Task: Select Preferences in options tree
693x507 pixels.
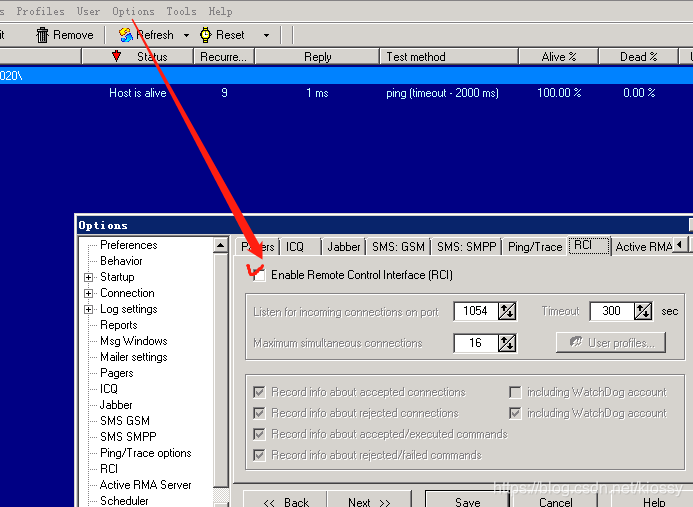Action: (129, 245)
